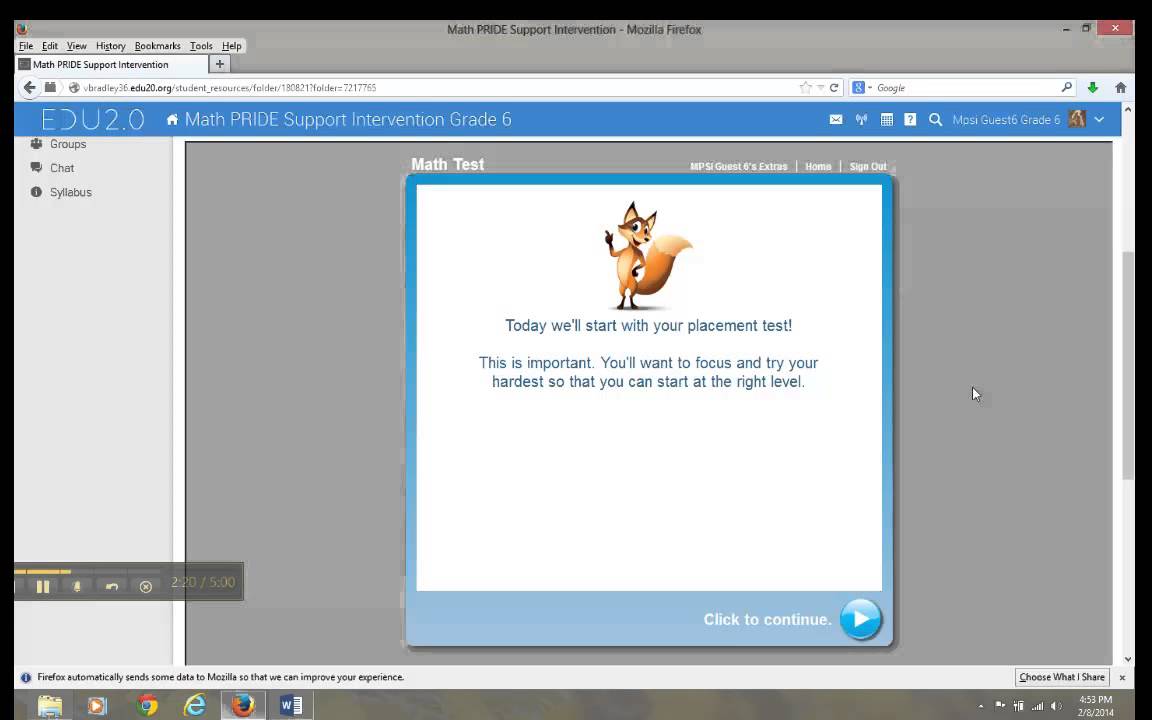Click the scroll down arrow of page

1128,660
